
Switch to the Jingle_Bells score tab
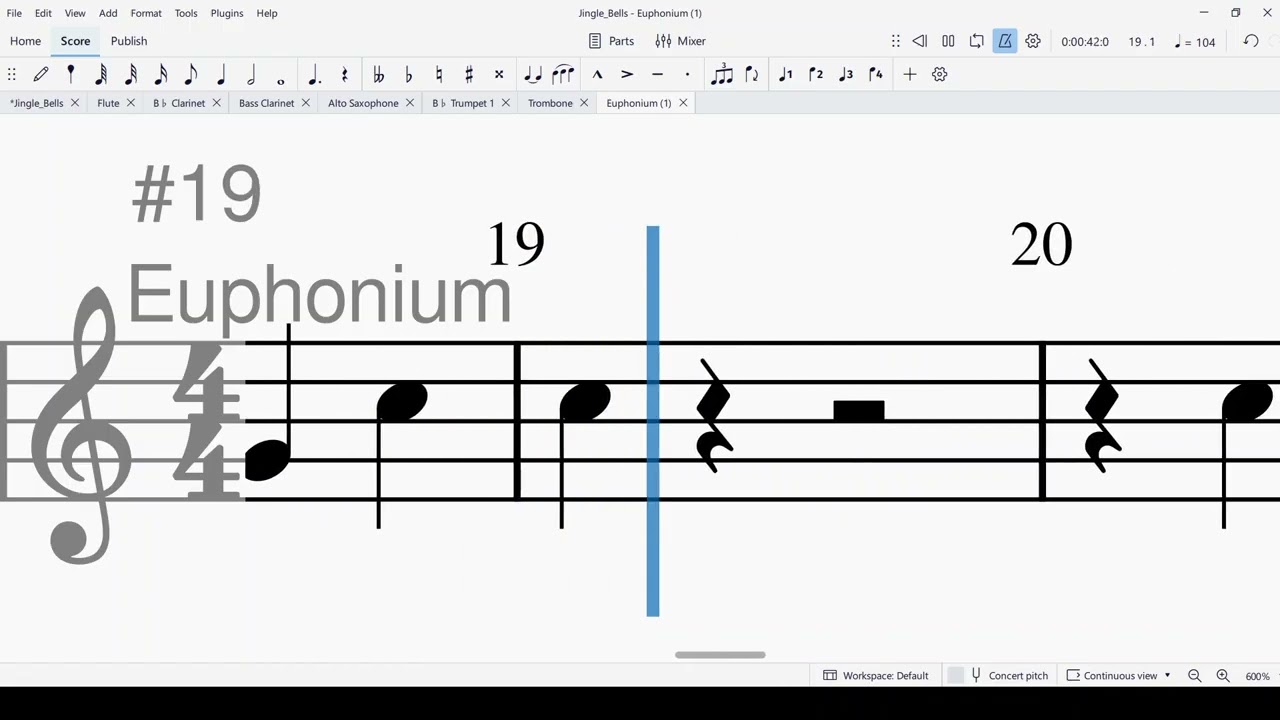[x=36, y=103]
